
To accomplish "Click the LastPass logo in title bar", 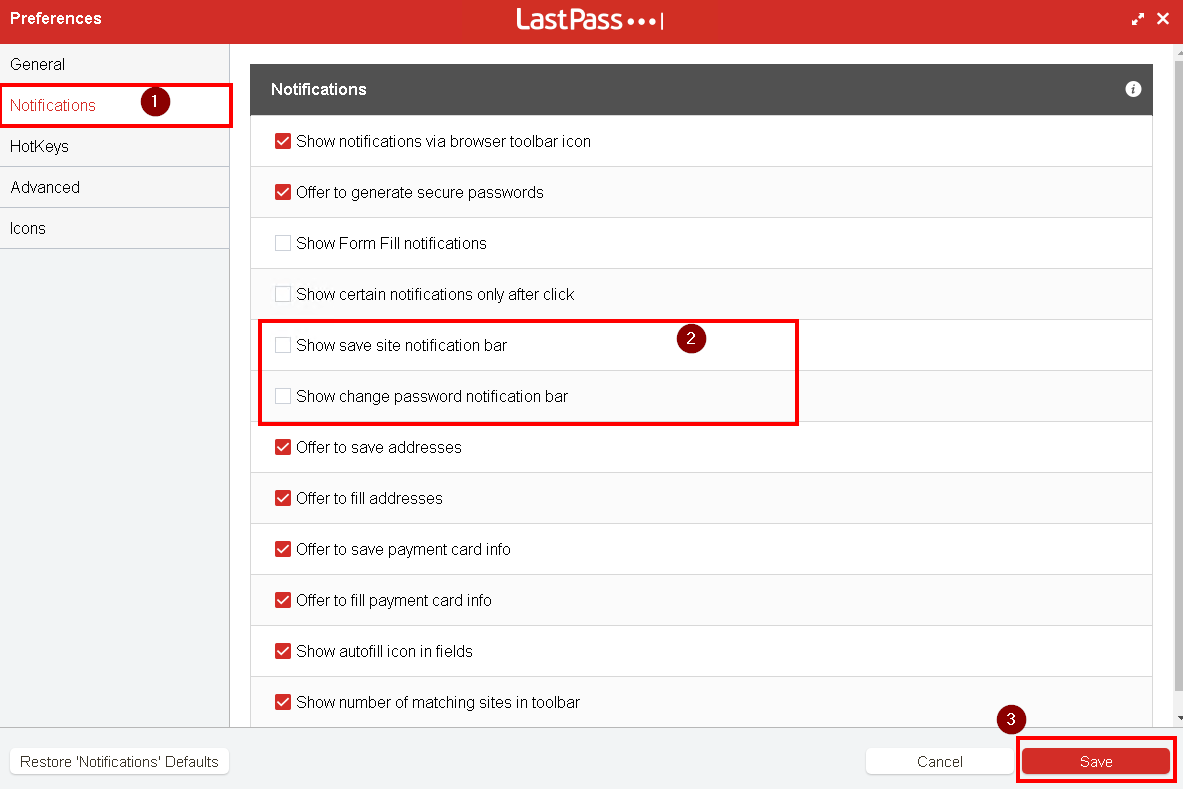I will coord(589,20).
